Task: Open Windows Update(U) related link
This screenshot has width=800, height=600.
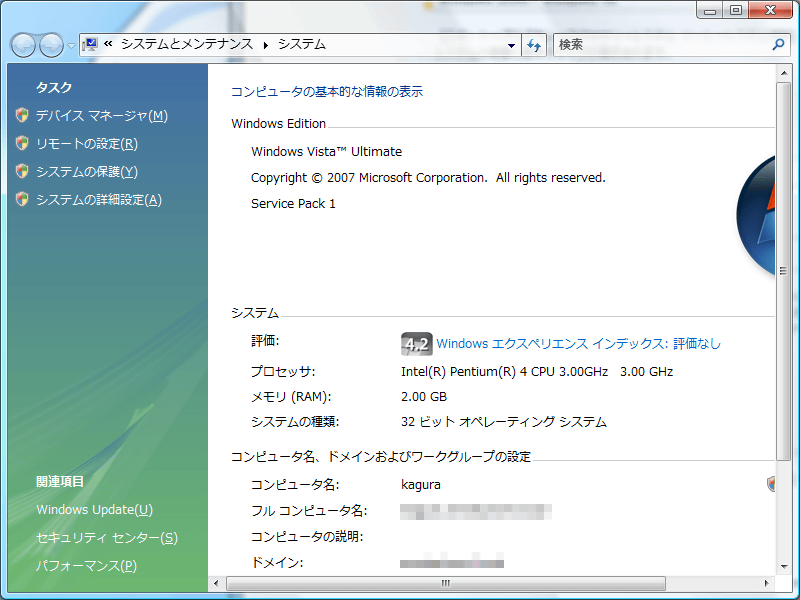Action: 94,510
